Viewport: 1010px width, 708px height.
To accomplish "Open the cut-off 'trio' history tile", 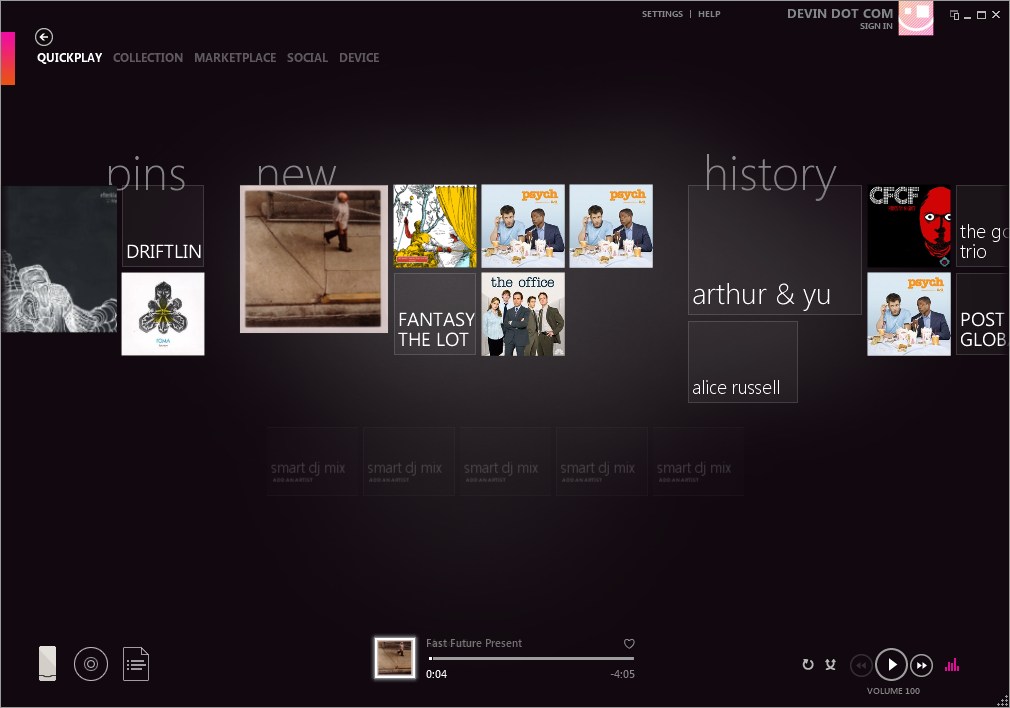I will [x=982, y=226].
